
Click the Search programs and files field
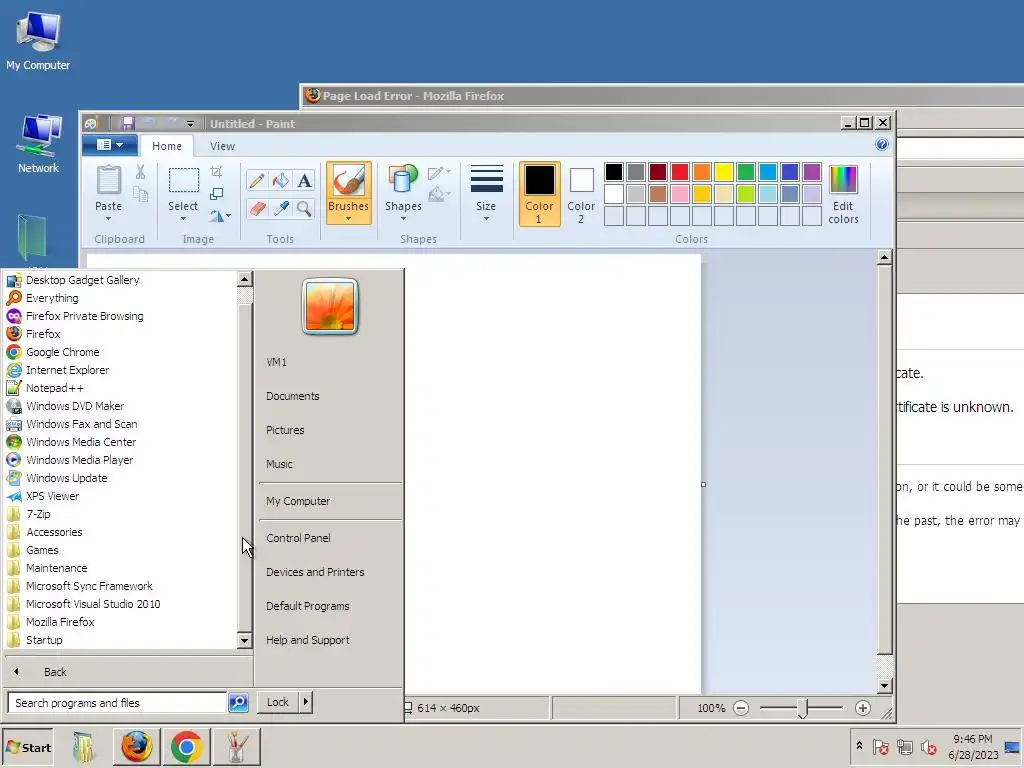click(117, 703)
